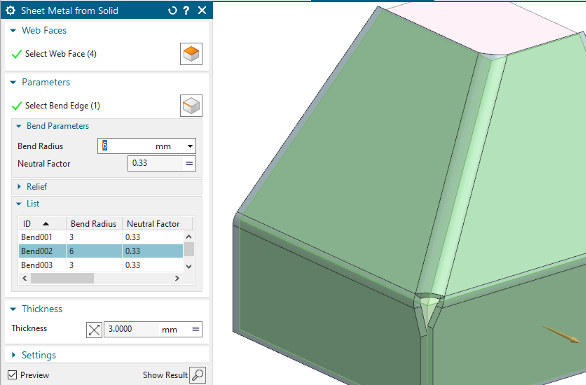Viewport: 586px width, 385px height.
Task: Open help for Sheet Metal from Solid
Action: (x=186, y=10)
